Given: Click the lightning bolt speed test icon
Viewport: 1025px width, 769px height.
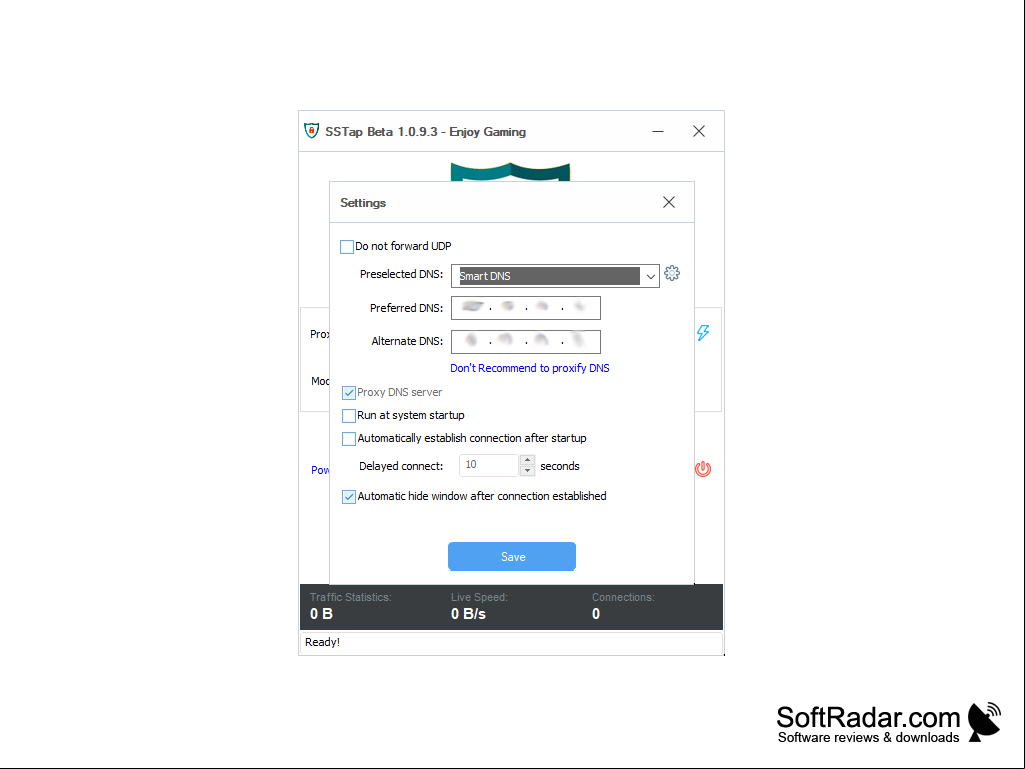Looking at the screenshot, I should pyautogui.click(x=703, y=333).
